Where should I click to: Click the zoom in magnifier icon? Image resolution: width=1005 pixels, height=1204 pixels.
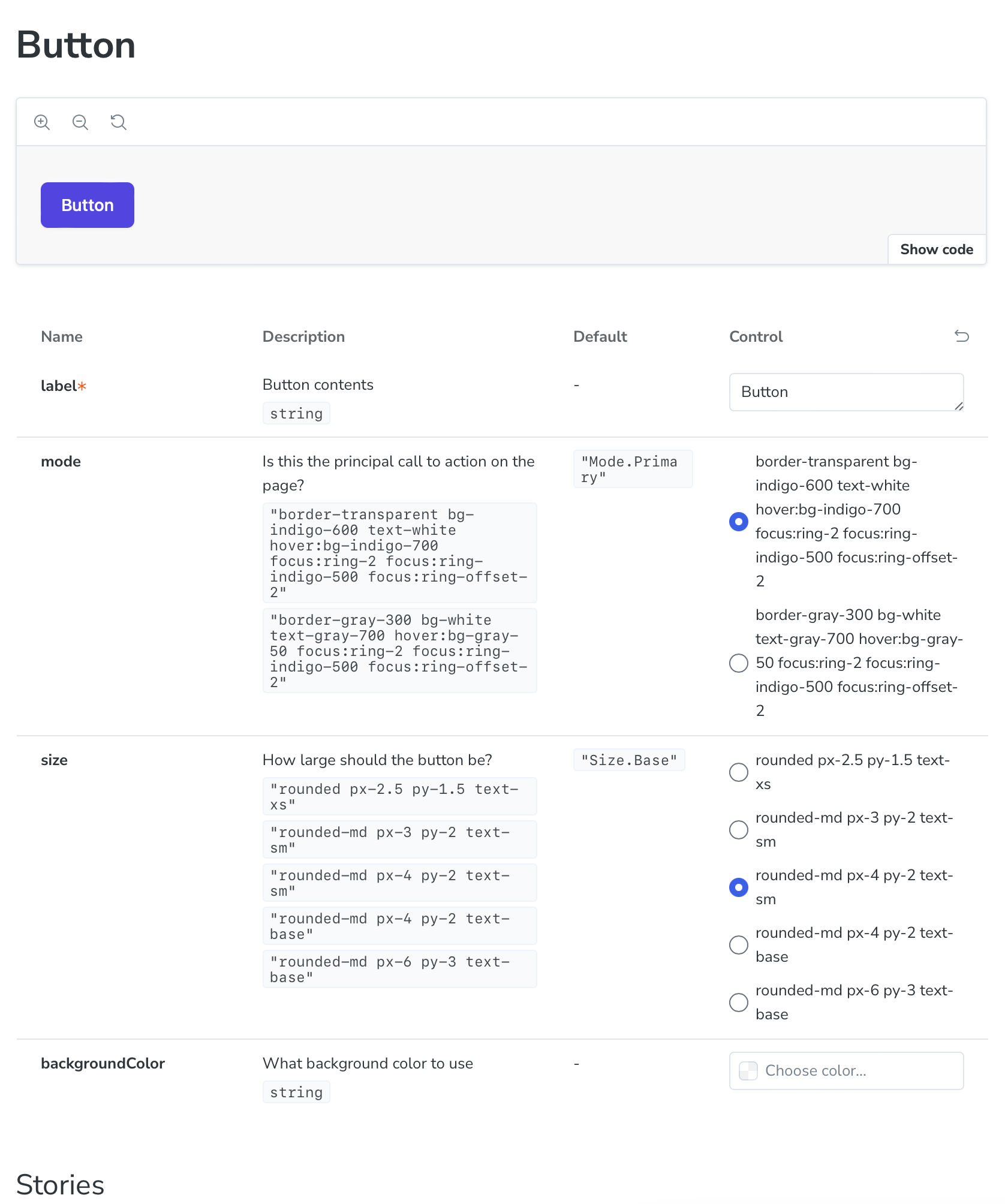[42, 122]
